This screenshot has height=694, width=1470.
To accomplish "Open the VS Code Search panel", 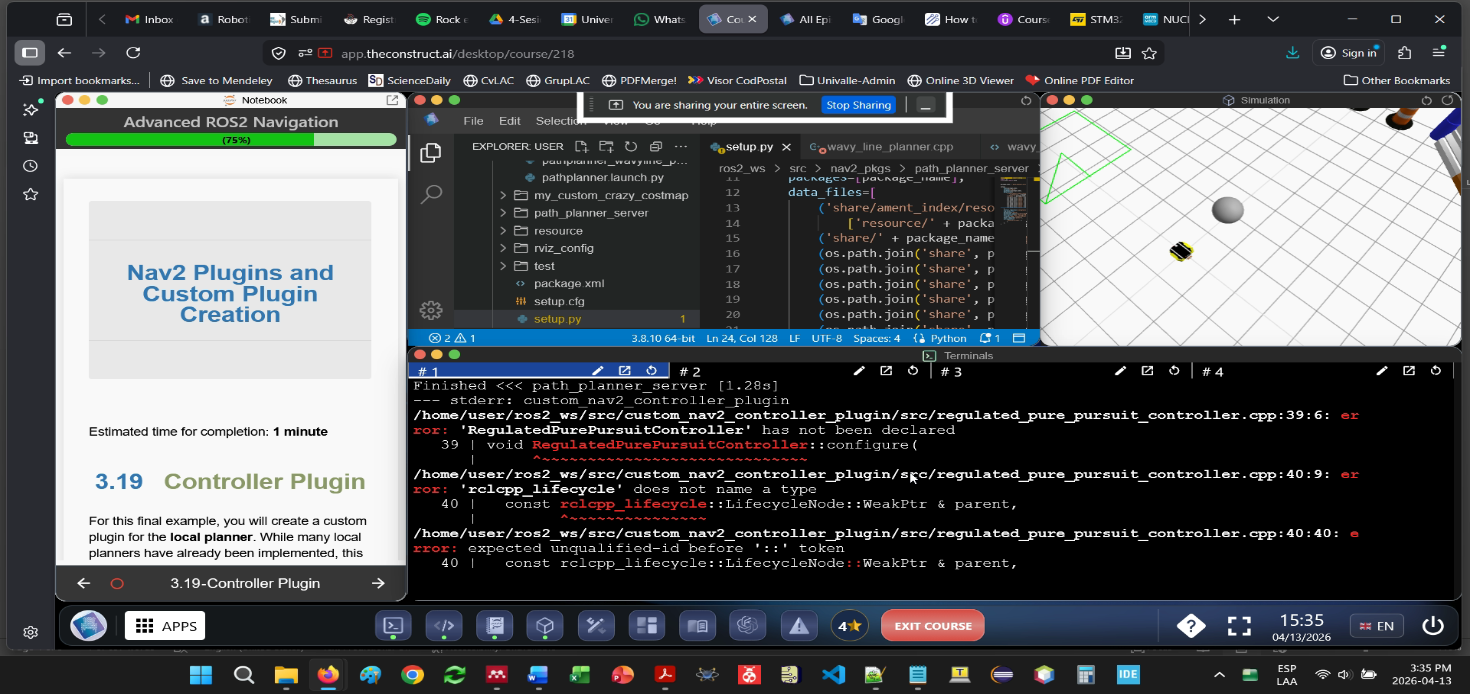I will [x=431, y=194].
